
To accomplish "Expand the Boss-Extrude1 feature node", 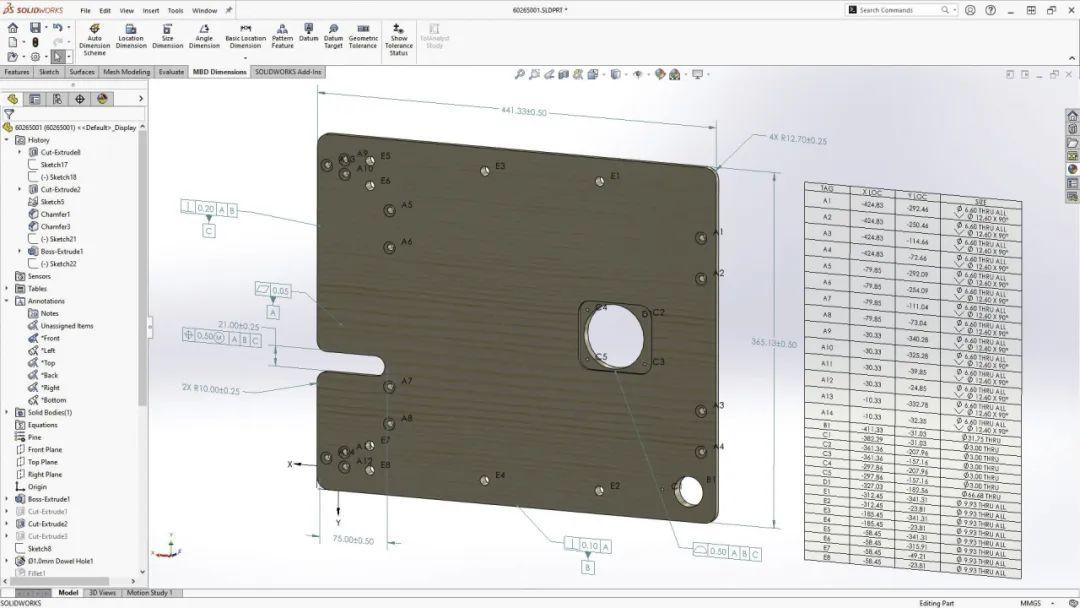I will [x=19, y=250].
